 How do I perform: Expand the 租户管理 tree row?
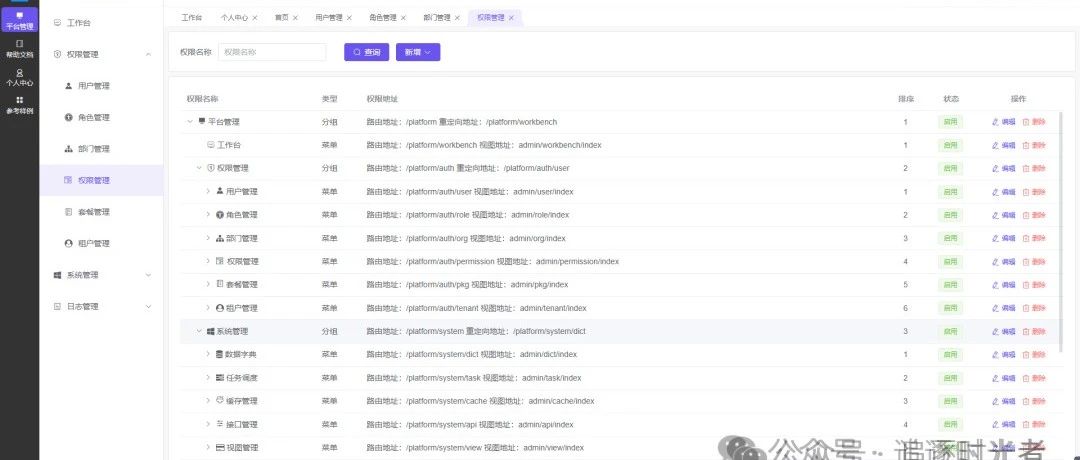208,308
